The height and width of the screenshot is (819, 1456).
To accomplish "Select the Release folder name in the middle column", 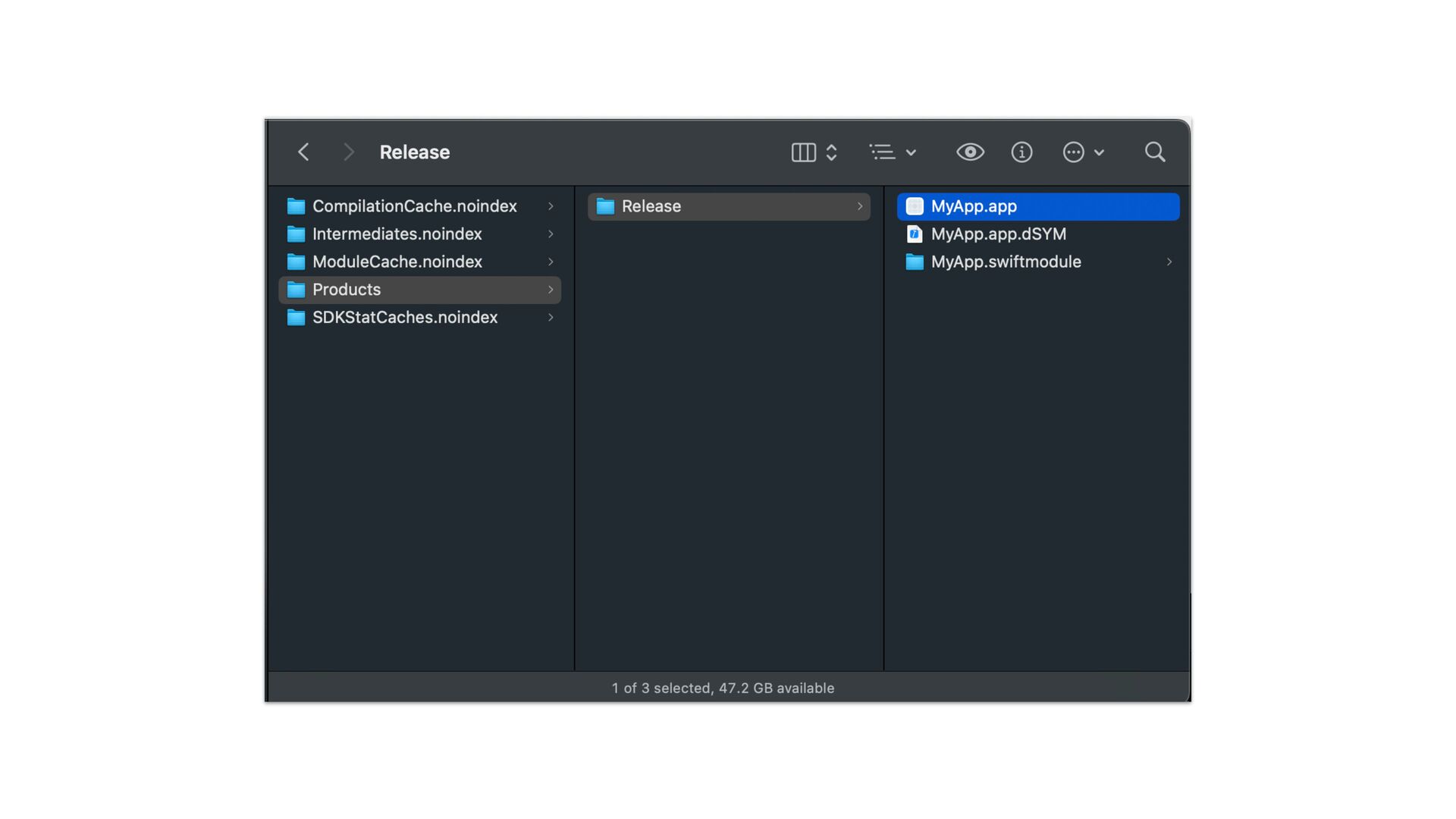I will 651,206.
